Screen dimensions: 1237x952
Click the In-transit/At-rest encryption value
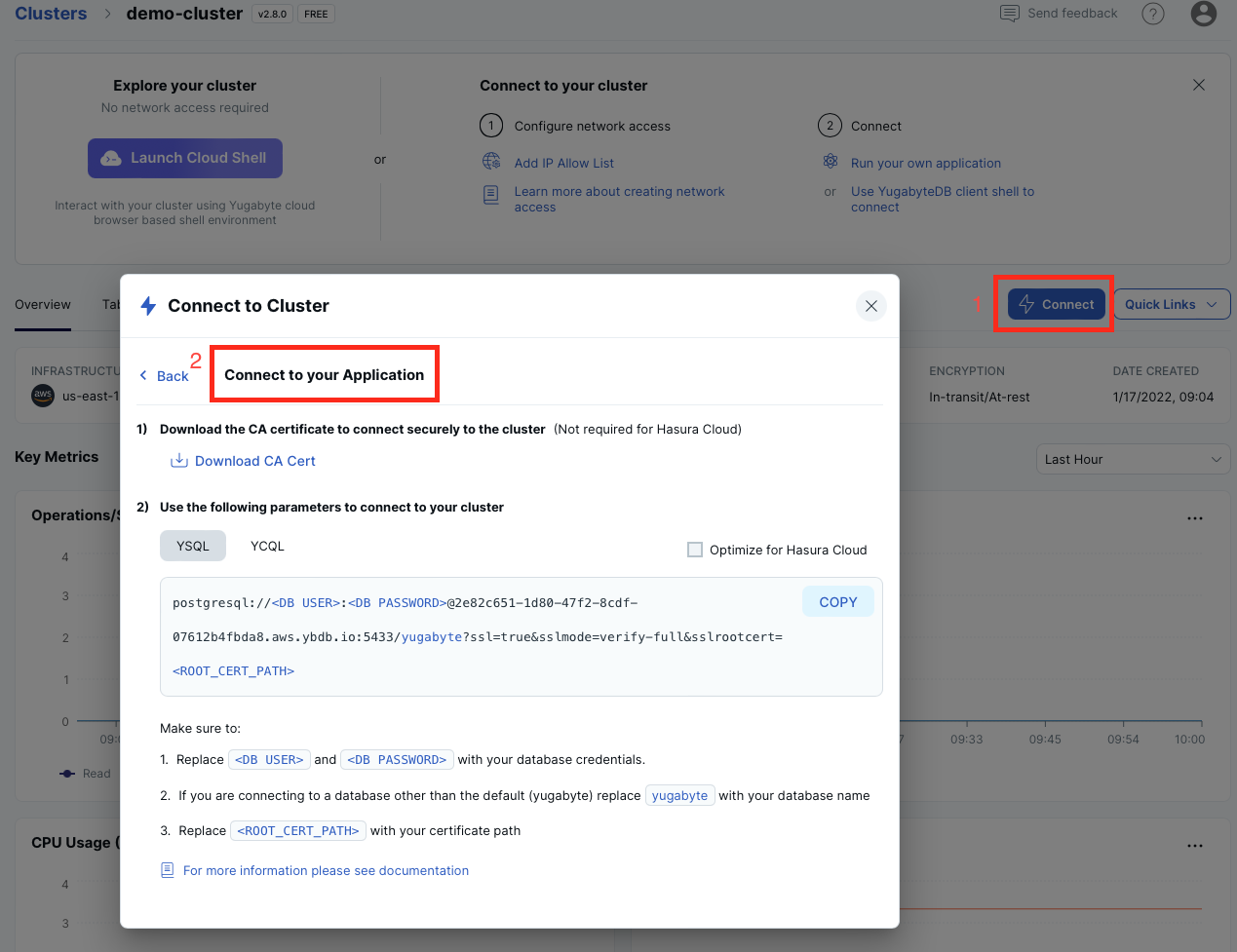click(980, 397)
